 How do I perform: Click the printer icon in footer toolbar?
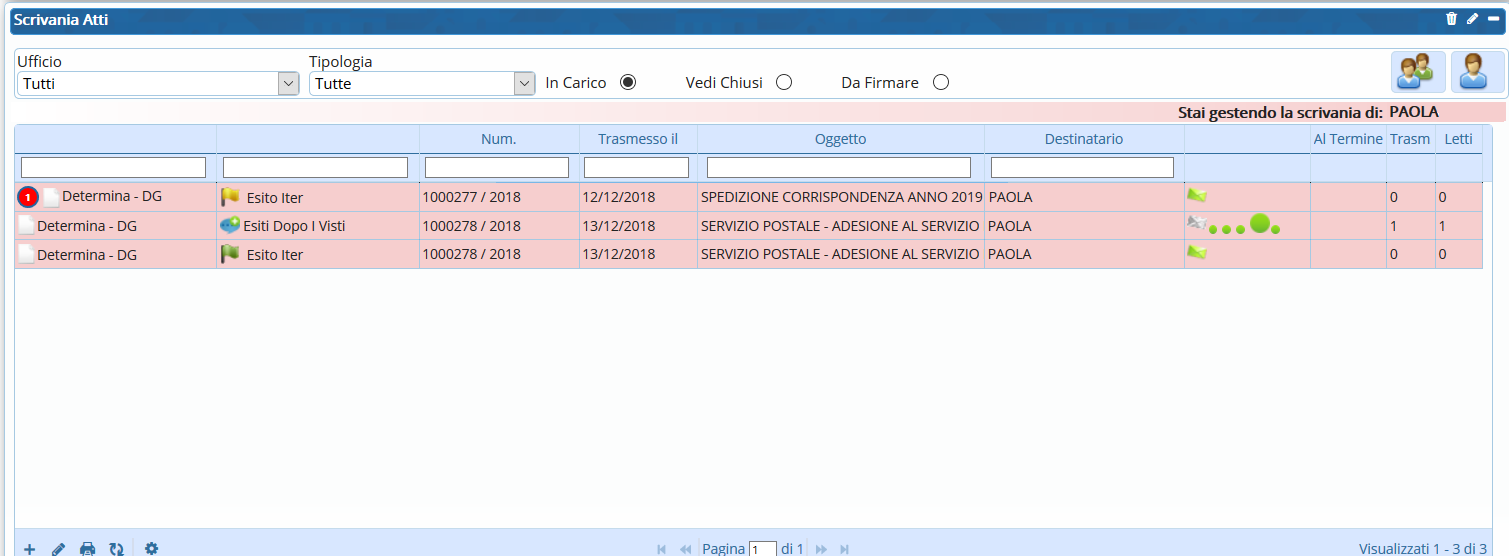(87, 549)
